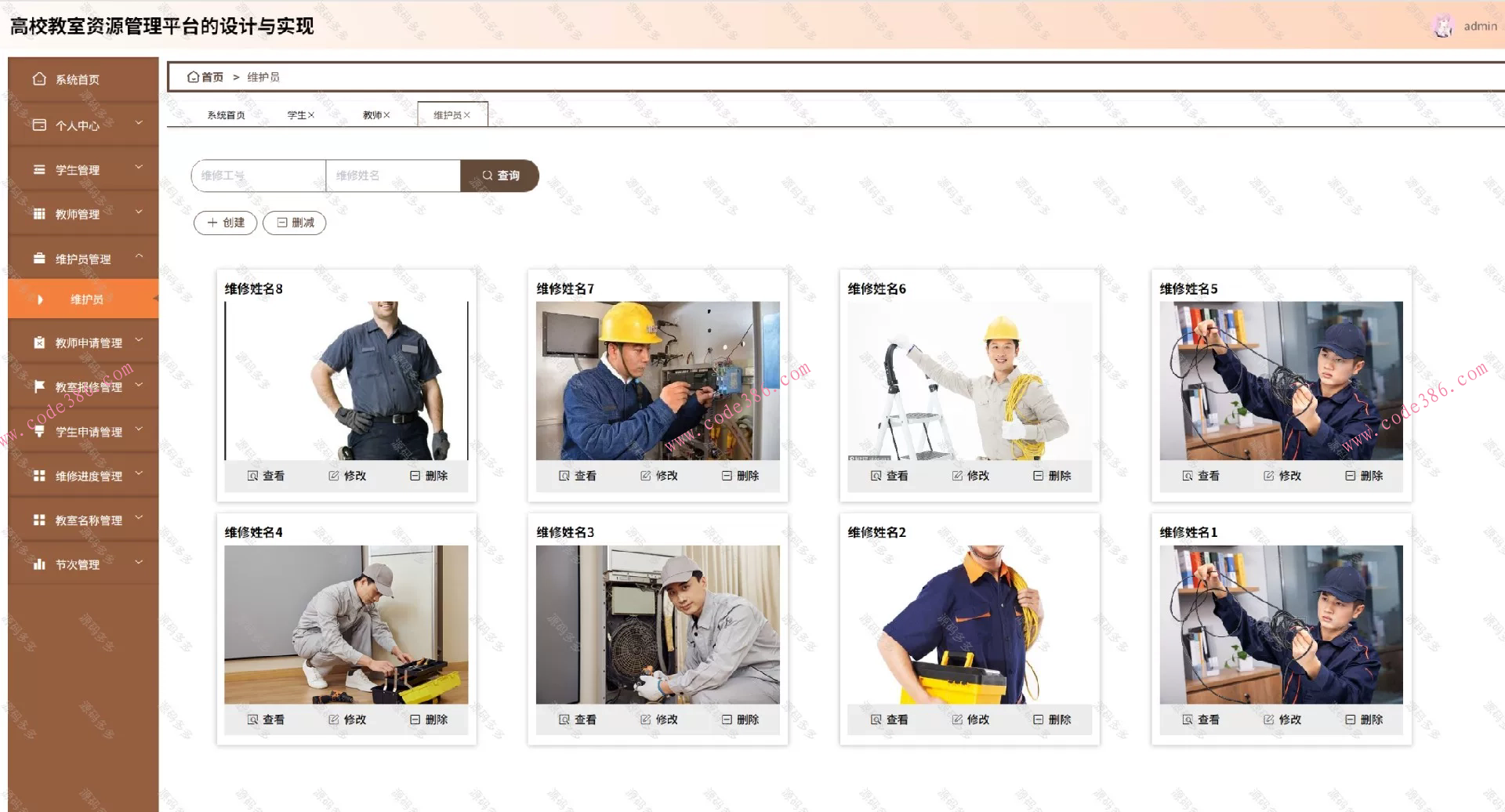This screenshot has height=812, width=1505.
Task: View details of 维修姓名4
Action: tap(266, 720)
